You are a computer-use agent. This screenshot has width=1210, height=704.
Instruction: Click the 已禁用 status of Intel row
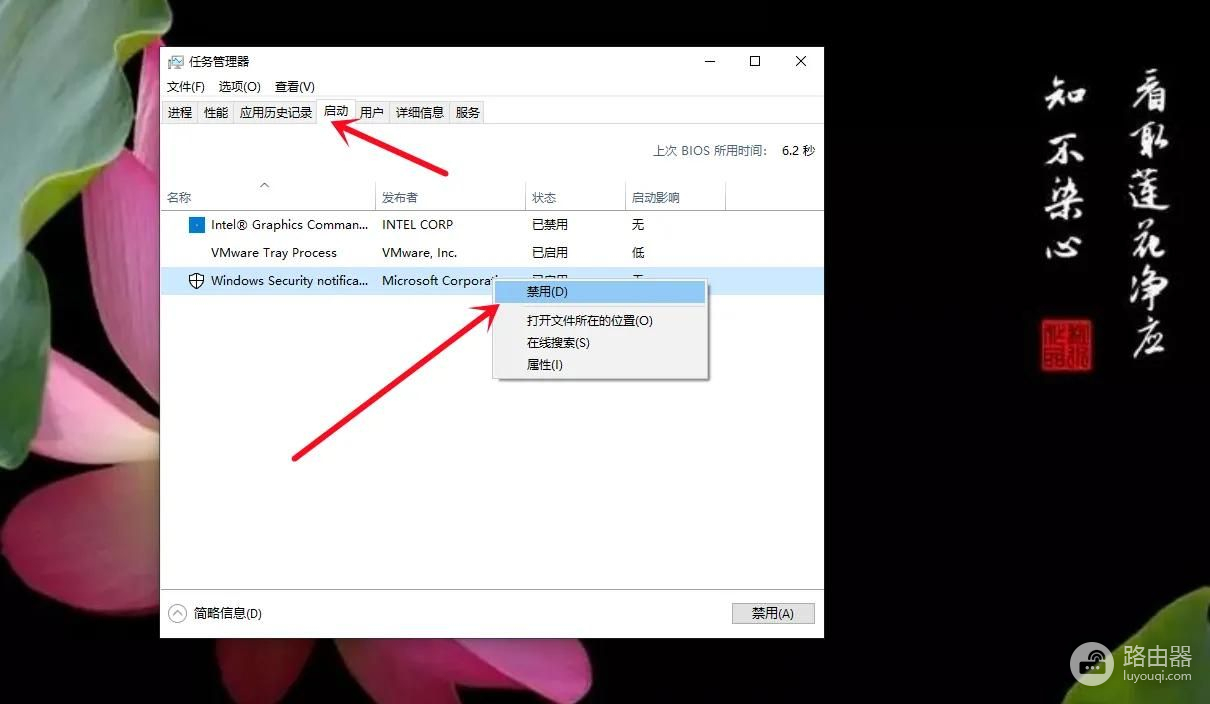(x=550, y=225)
